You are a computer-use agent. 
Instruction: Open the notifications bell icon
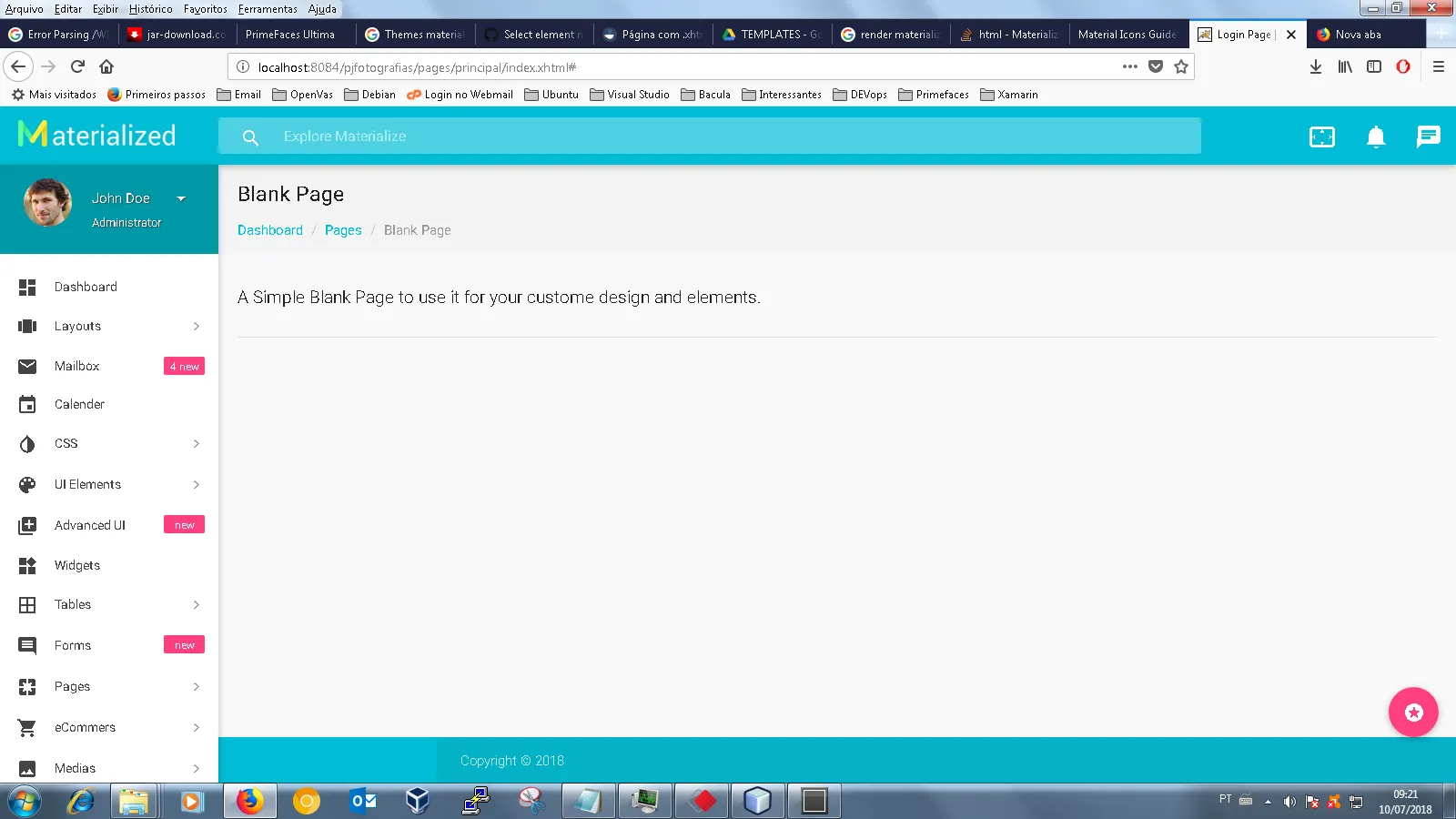[x=1376, y=136]
